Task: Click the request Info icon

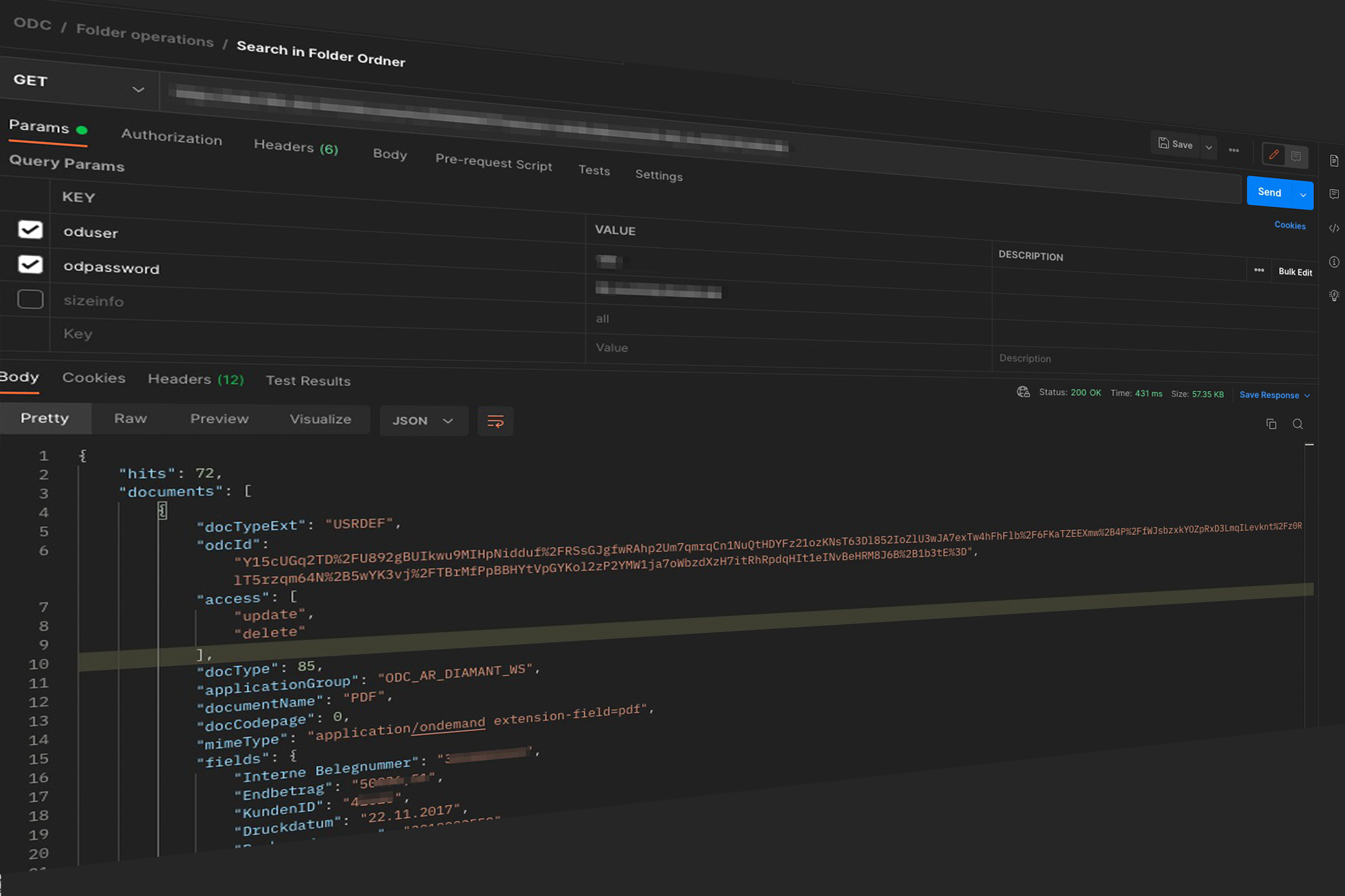Action: tap(1335, 261)
